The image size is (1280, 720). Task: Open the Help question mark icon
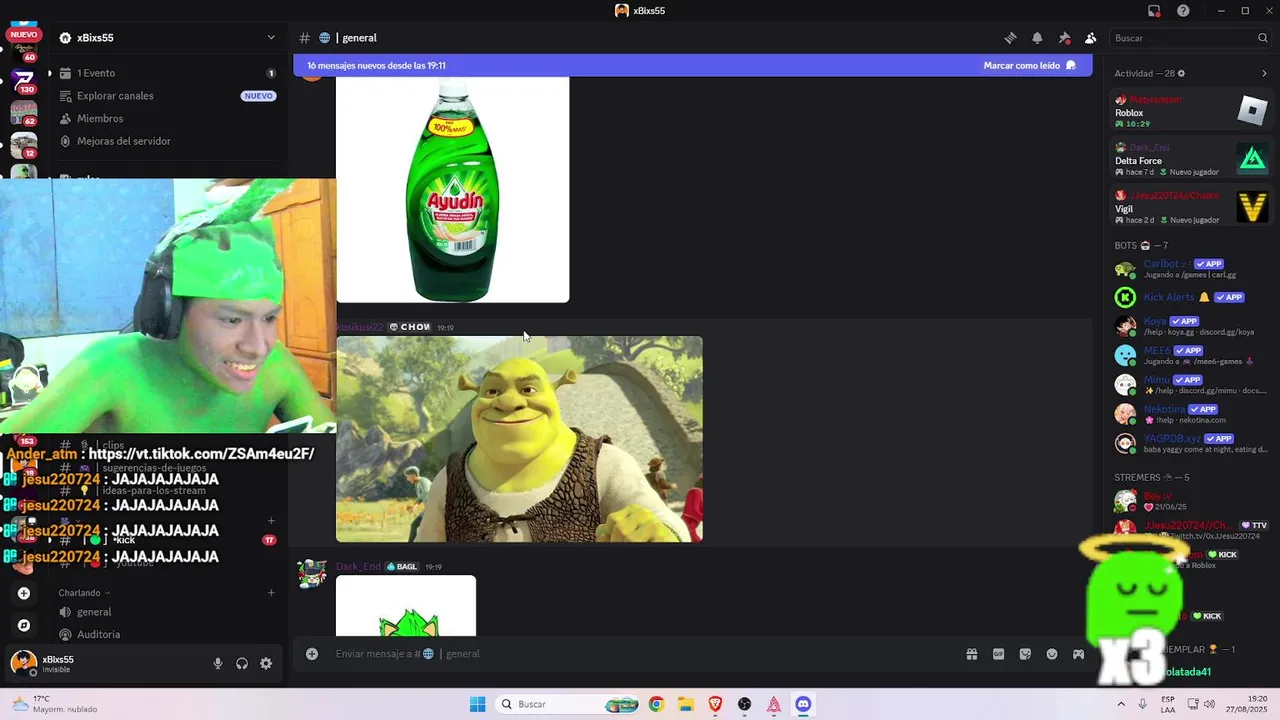tap(1183, 11)
